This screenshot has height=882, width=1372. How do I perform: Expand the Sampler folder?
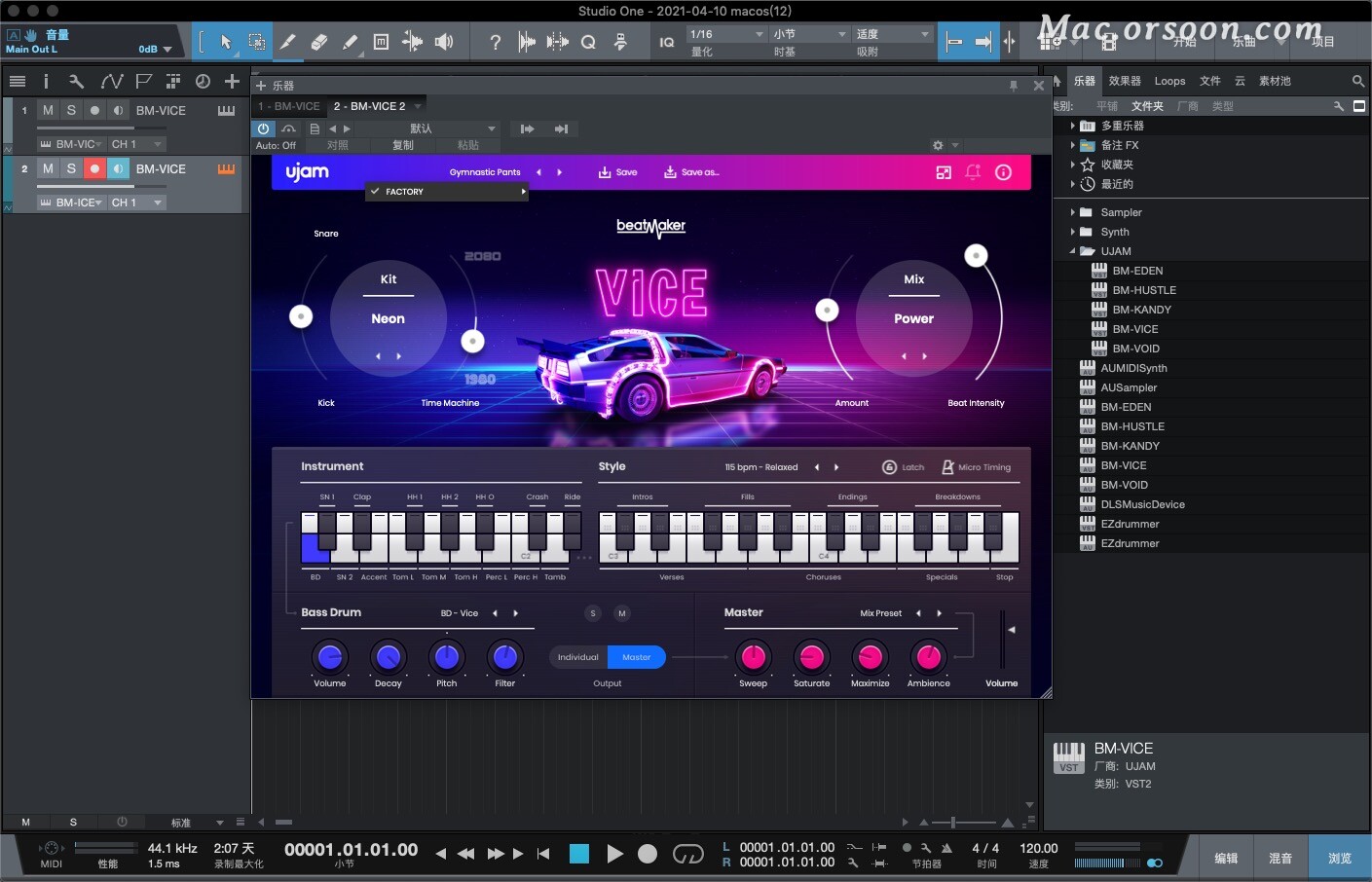coord(1073,212)
